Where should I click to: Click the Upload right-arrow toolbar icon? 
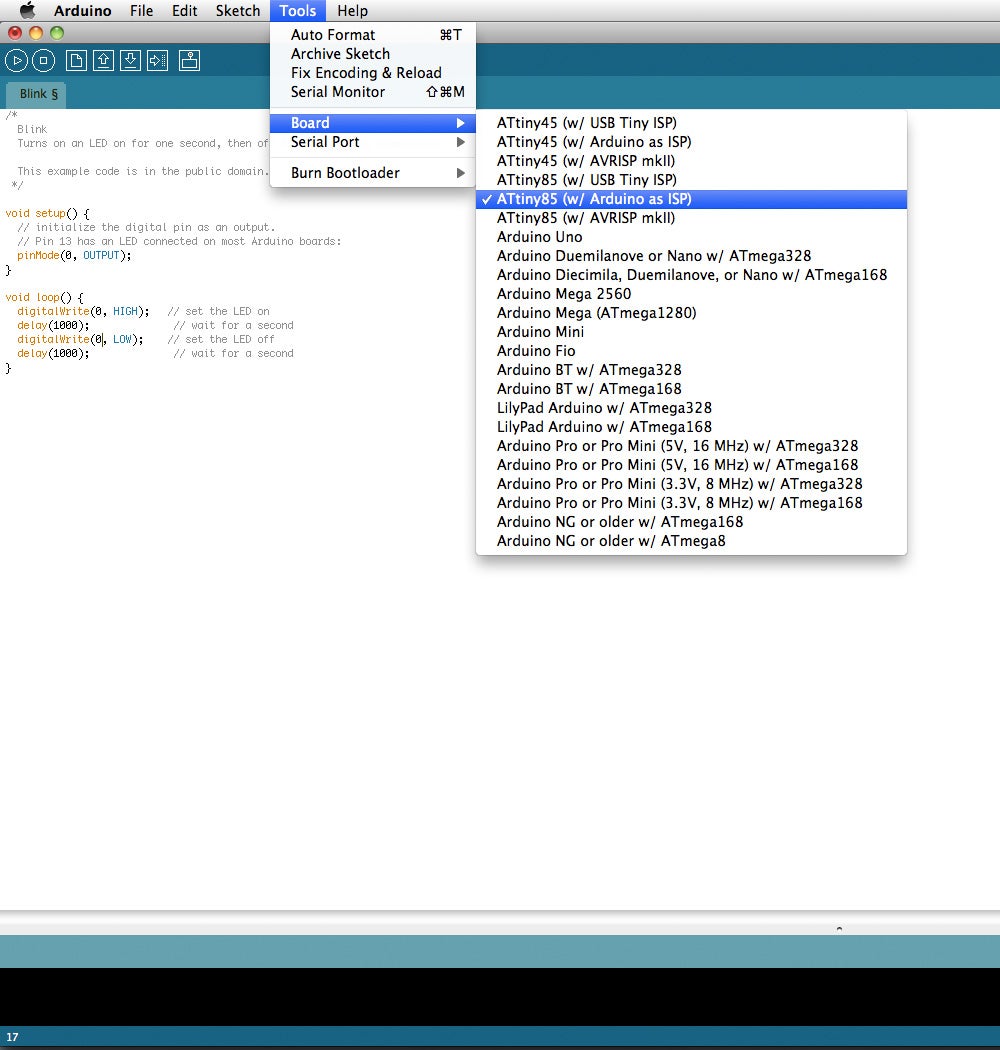pos(157,61)
